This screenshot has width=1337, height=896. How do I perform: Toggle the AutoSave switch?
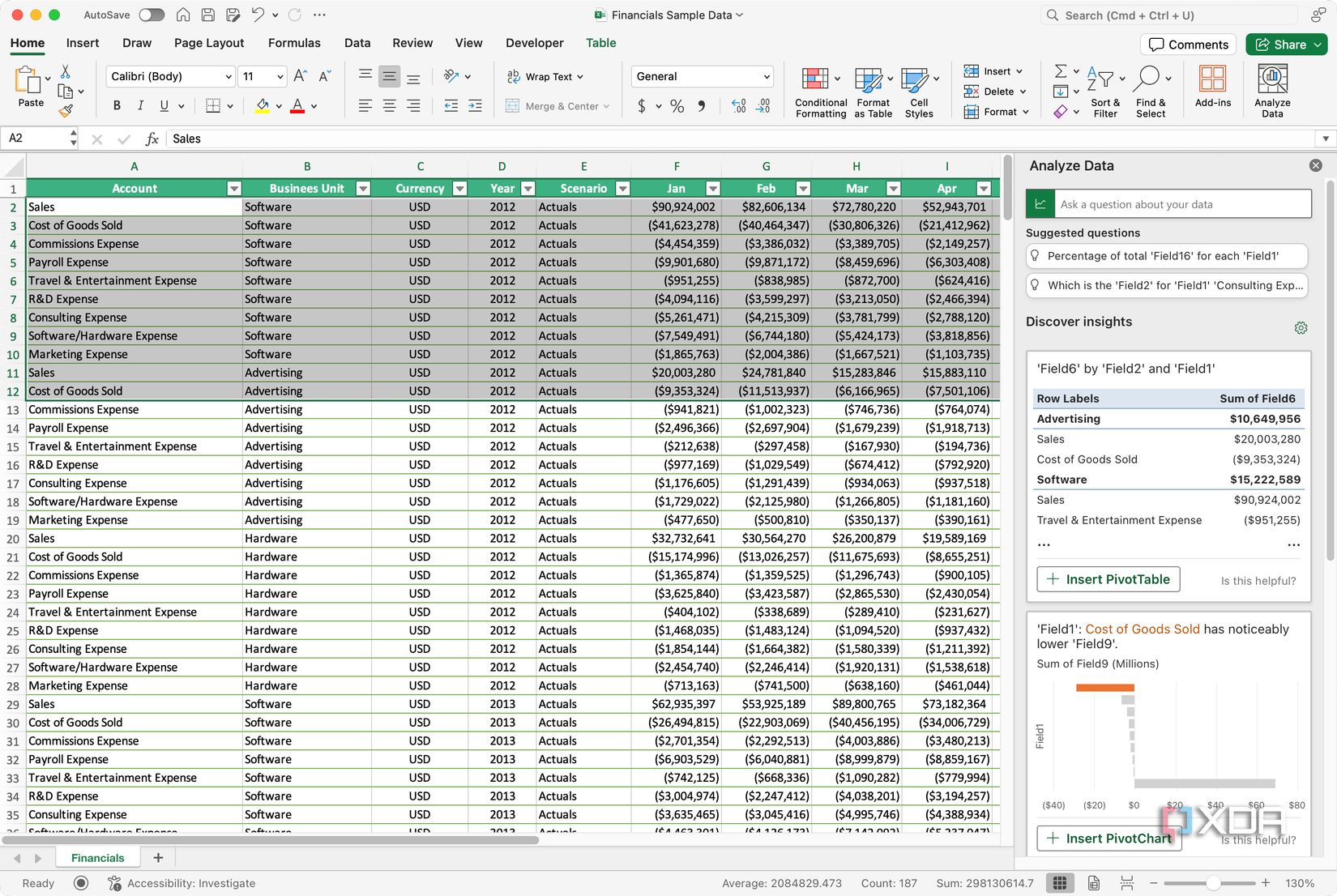(x=151, y=15)
